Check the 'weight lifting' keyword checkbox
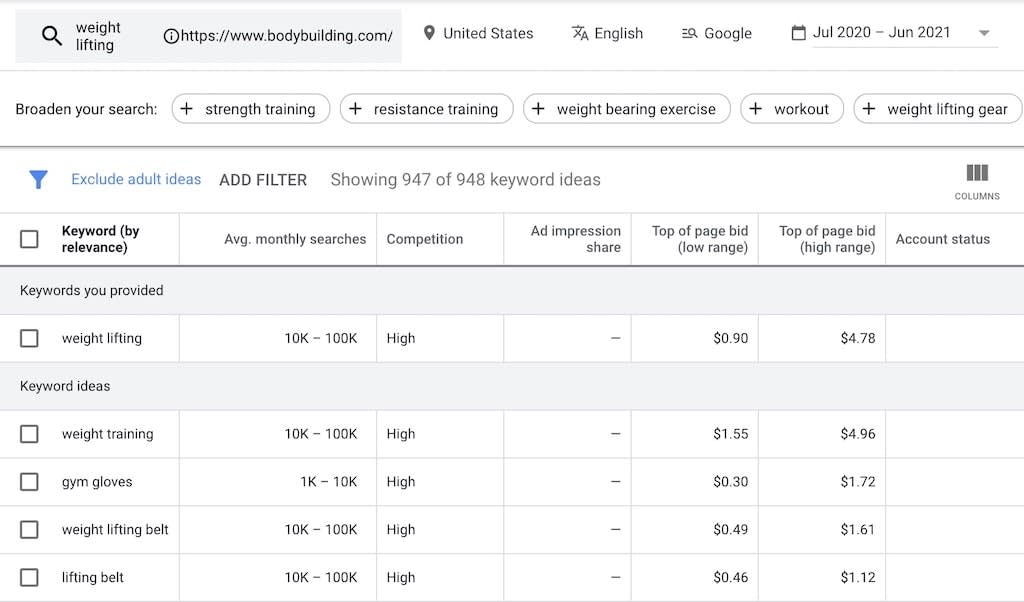 [29, 338]
